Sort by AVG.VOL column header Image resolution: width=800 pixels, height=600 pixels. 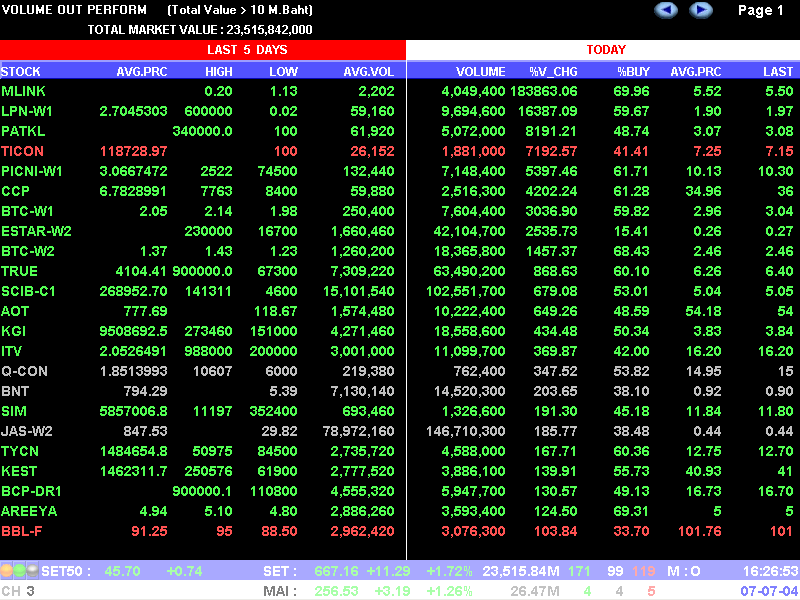[368, 71]
